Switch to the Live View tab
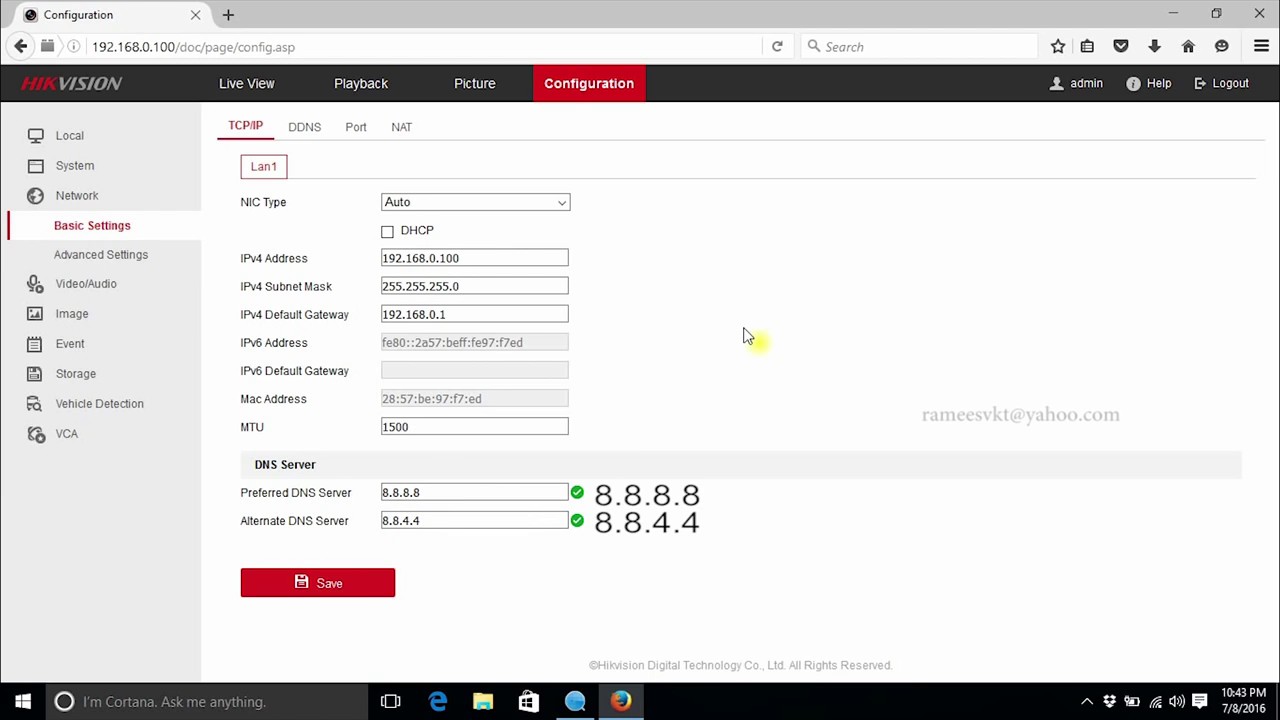Image resolution: width=1280 pixels, height=720 pixels. (246, 84)
